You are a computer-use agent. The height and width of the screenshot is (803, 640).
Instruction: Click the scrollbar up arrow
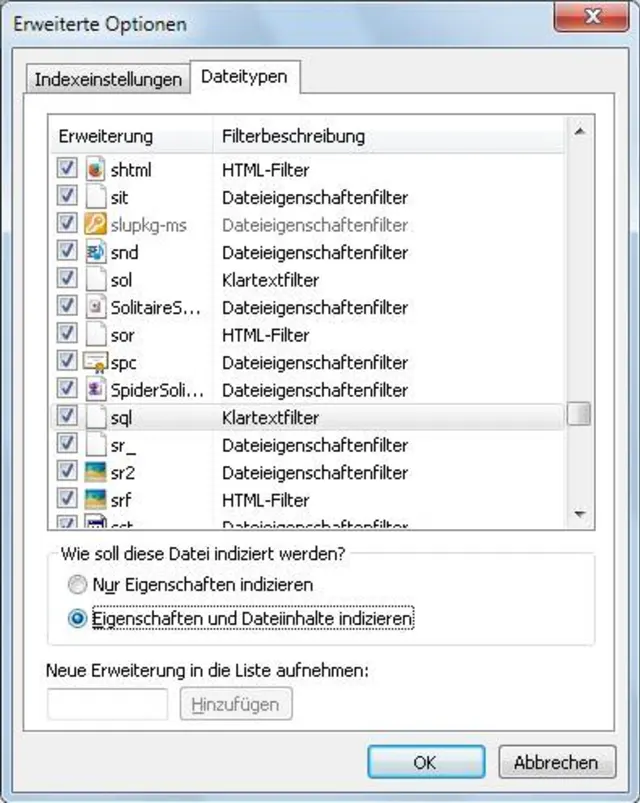pos(580,132)
